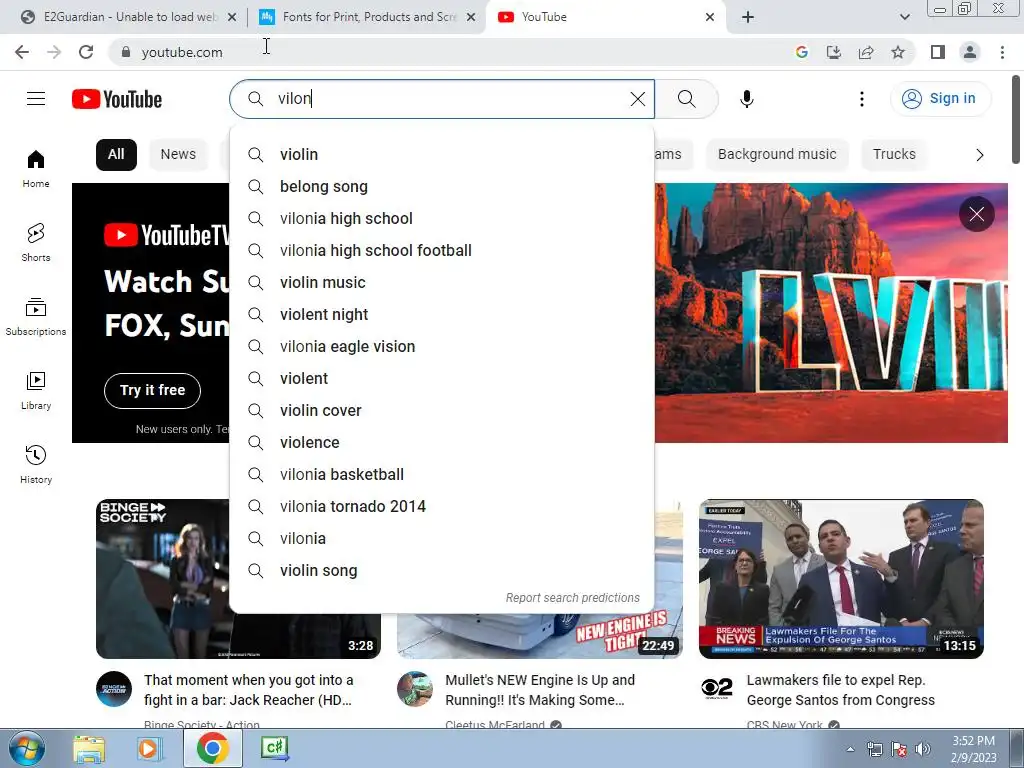This screenshot has height=768, width=1024.
Task: Choose the "violent night" suggestion
Action: pos(442,315)
